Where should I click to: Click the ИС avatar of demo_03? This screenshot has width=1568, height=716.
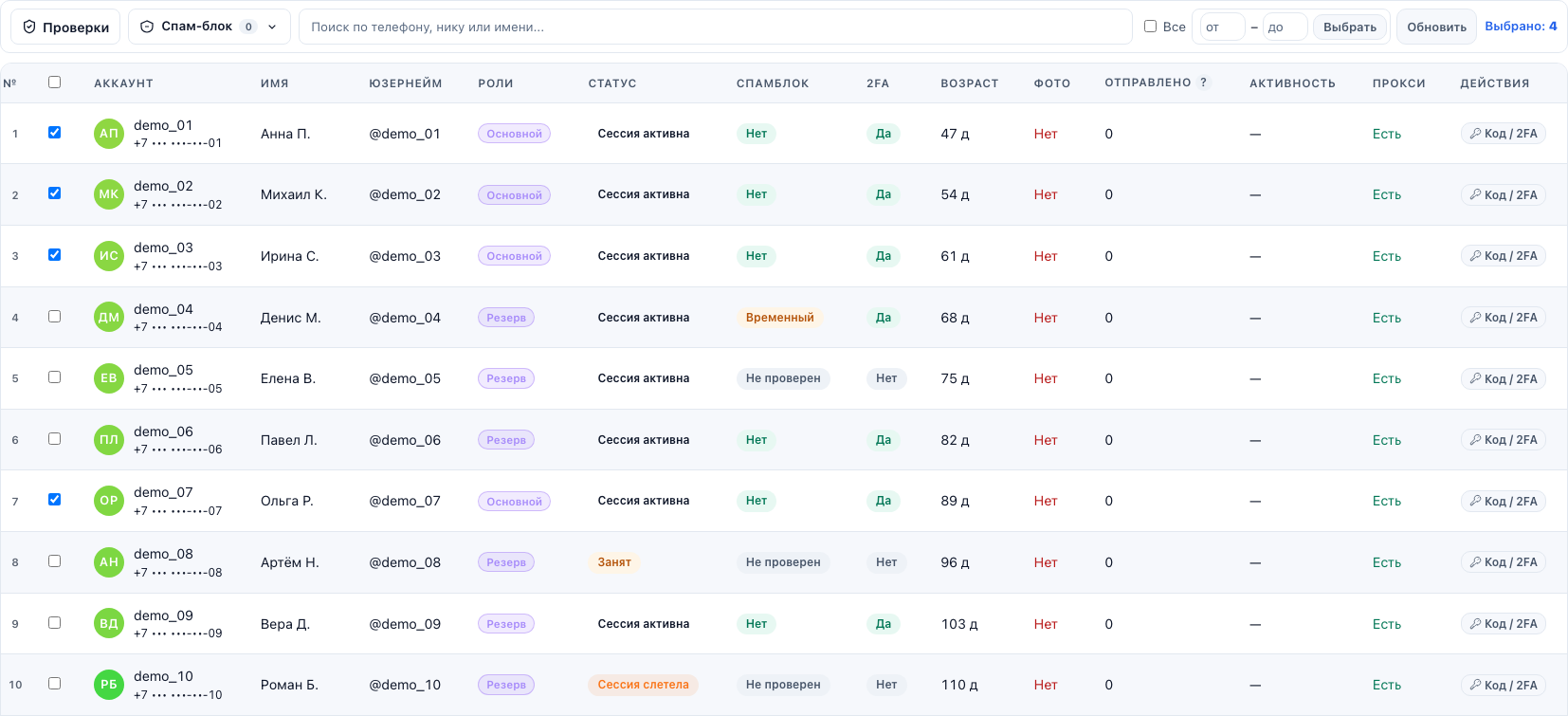click(x=109, y=256)
